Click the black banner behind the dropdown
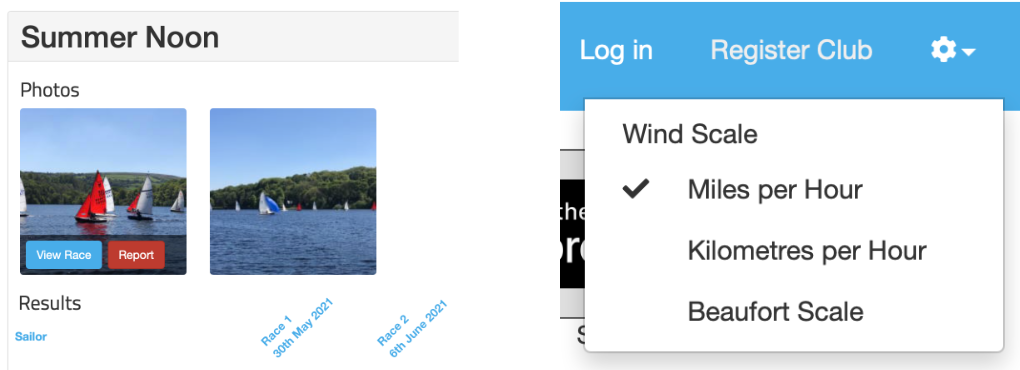 pyautogui.click(x=572, y=234)
